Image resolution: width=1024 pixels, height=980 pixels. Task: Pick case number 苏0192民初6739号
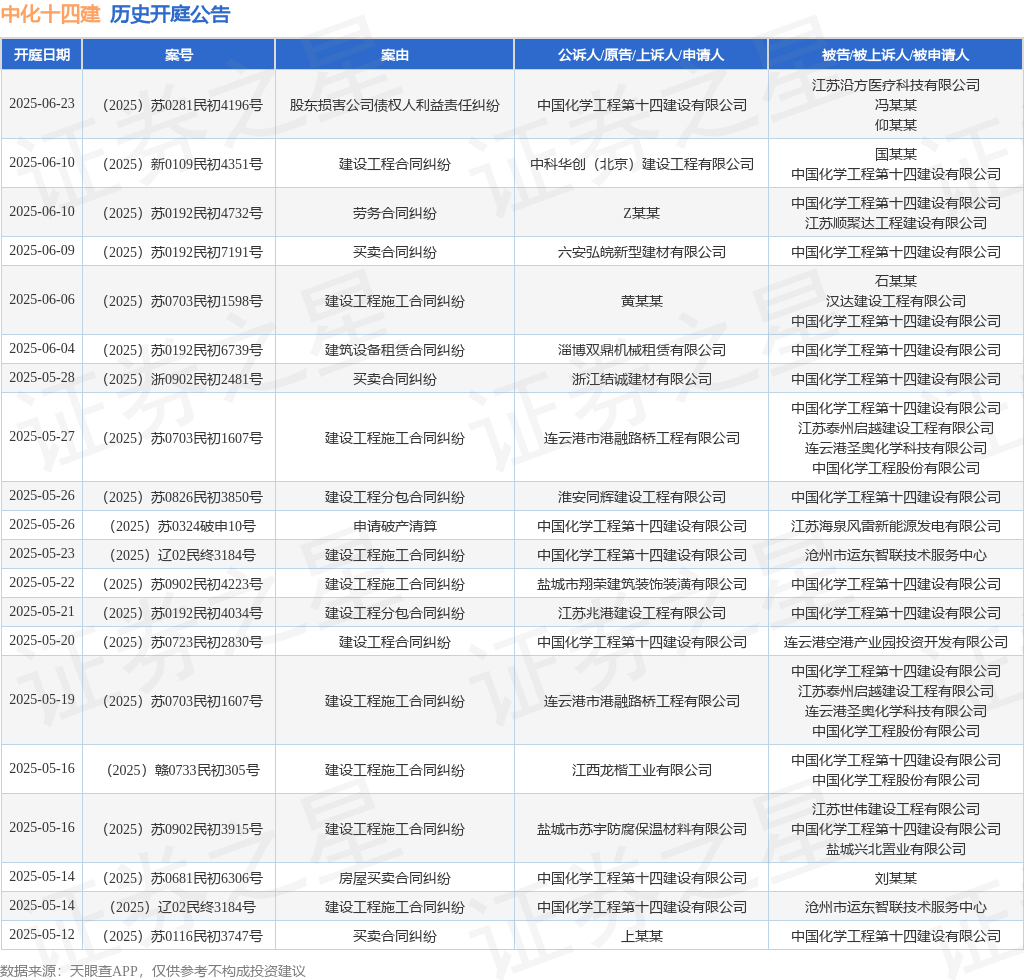click(x=183, y=350)
